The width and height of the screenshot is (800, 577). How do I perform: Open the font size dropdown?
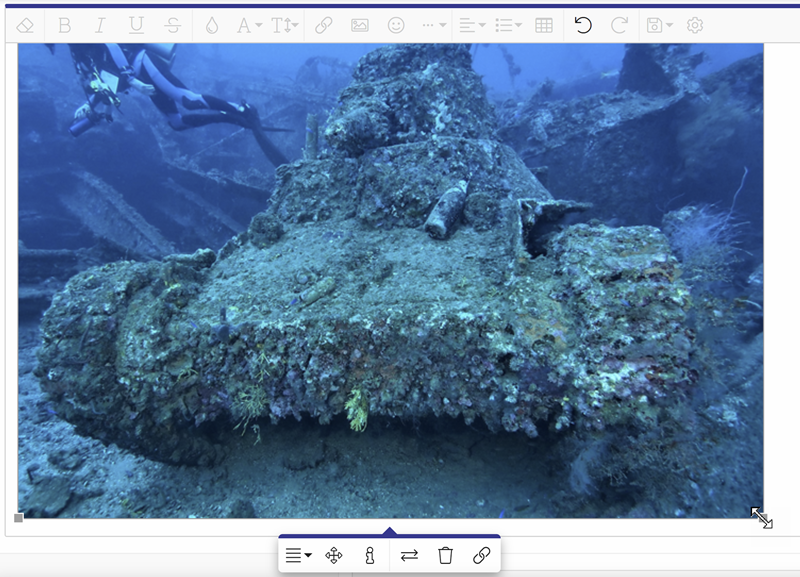[x=285, y=26]
